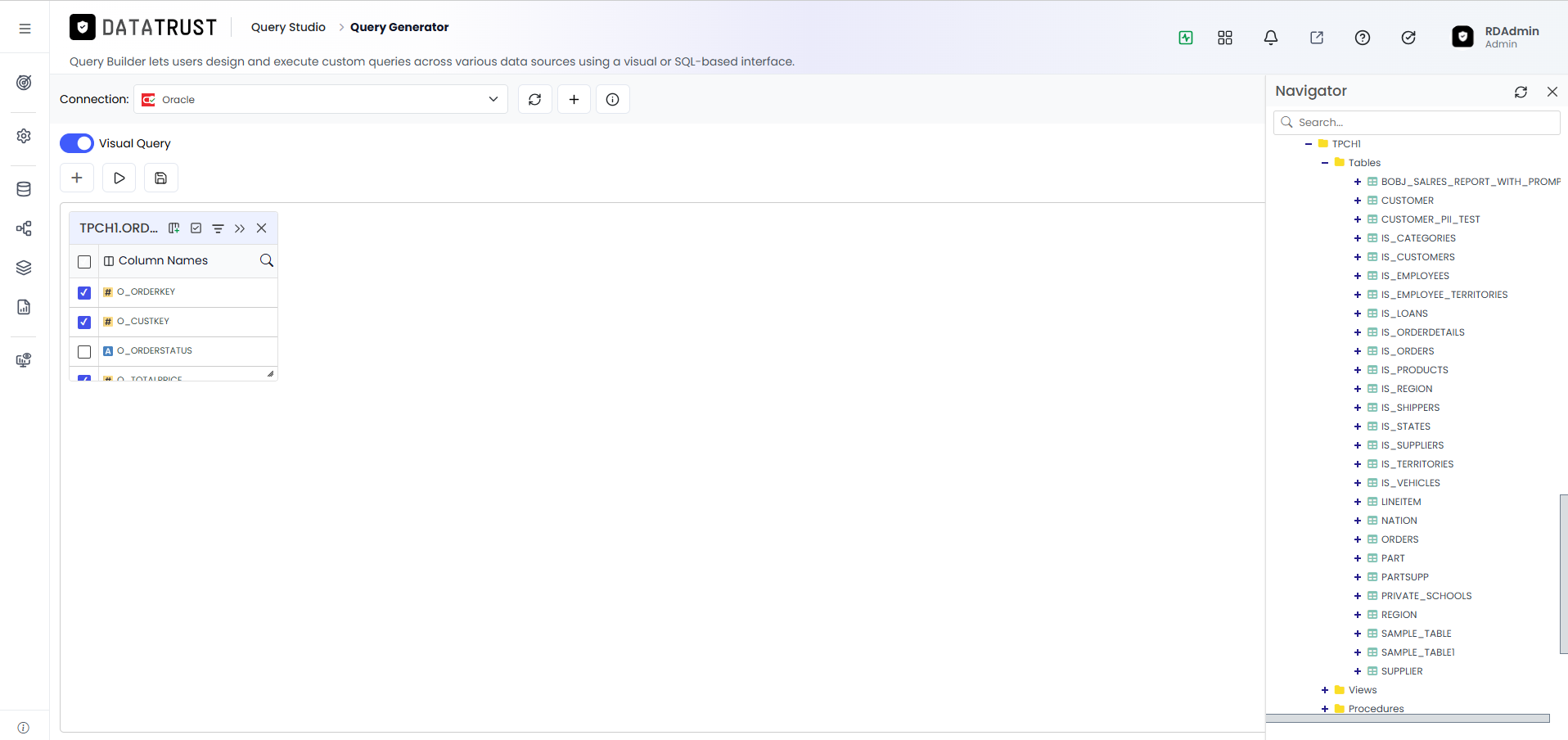The width and height of the screenshot is (1568, 740).
Task: Refresh the Navigator panel
Action: coord(1521,92)
